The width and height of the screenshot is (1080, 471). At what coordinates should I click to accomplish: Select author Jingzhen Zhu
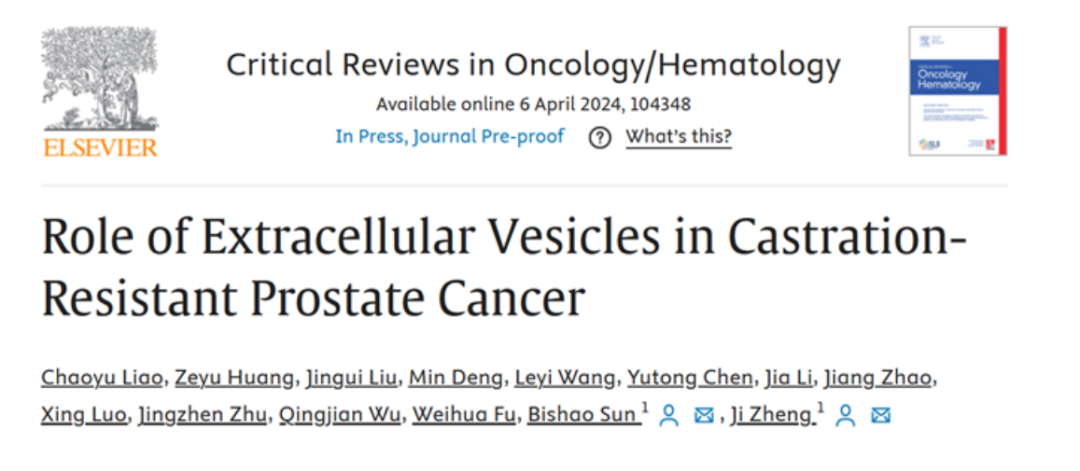202,416
